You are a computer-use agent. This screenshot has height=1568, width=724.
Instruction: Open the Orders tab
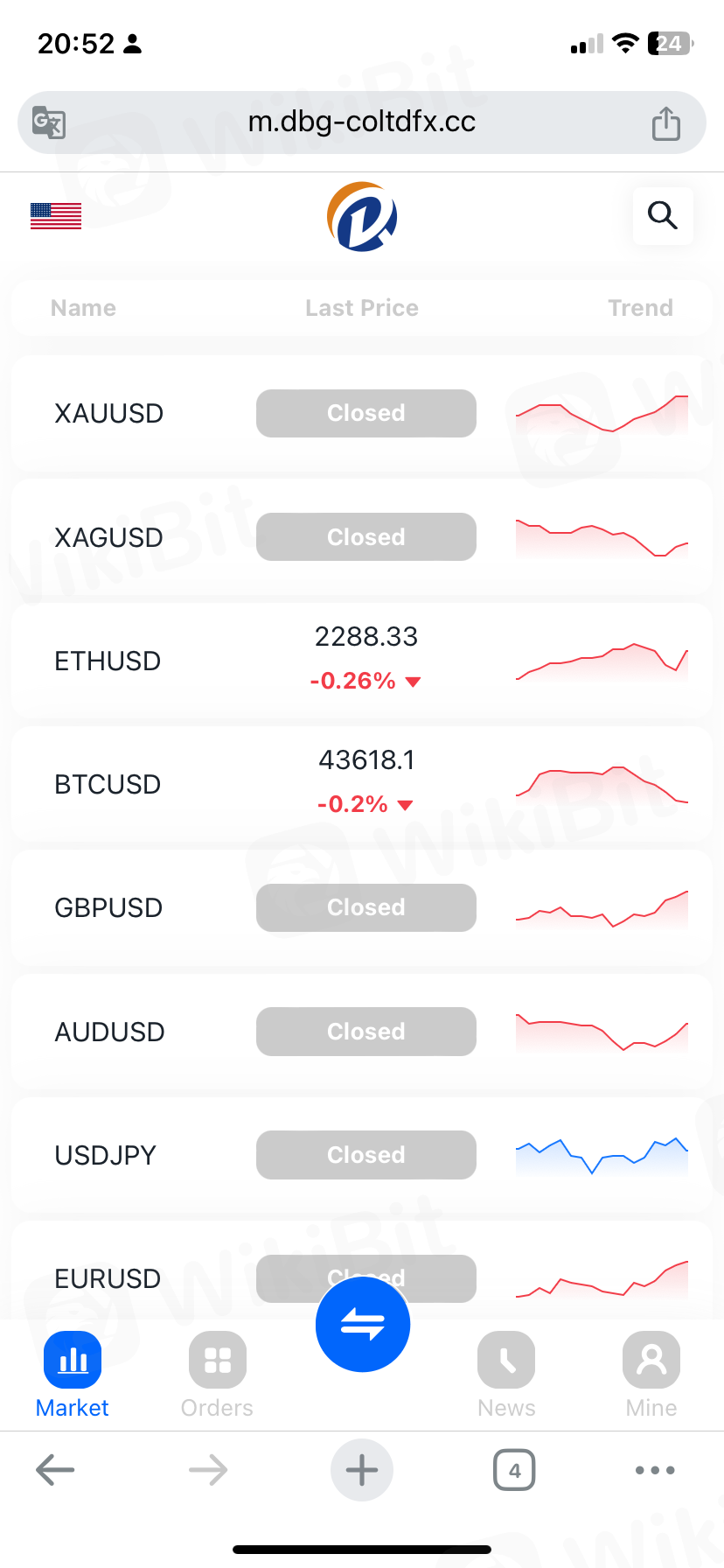(x=217, y=1374)
